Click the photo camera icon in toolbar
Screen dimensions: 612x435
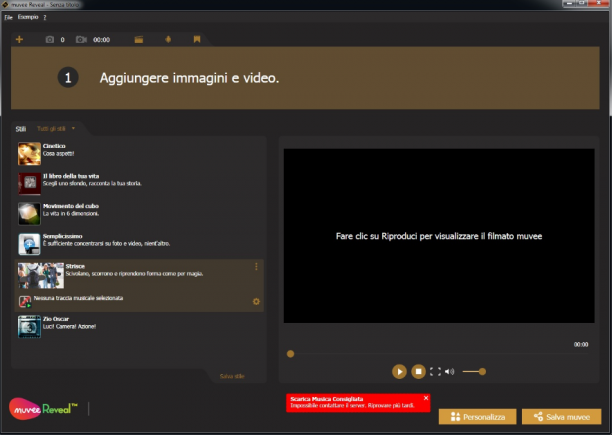(x=50, y=39)
